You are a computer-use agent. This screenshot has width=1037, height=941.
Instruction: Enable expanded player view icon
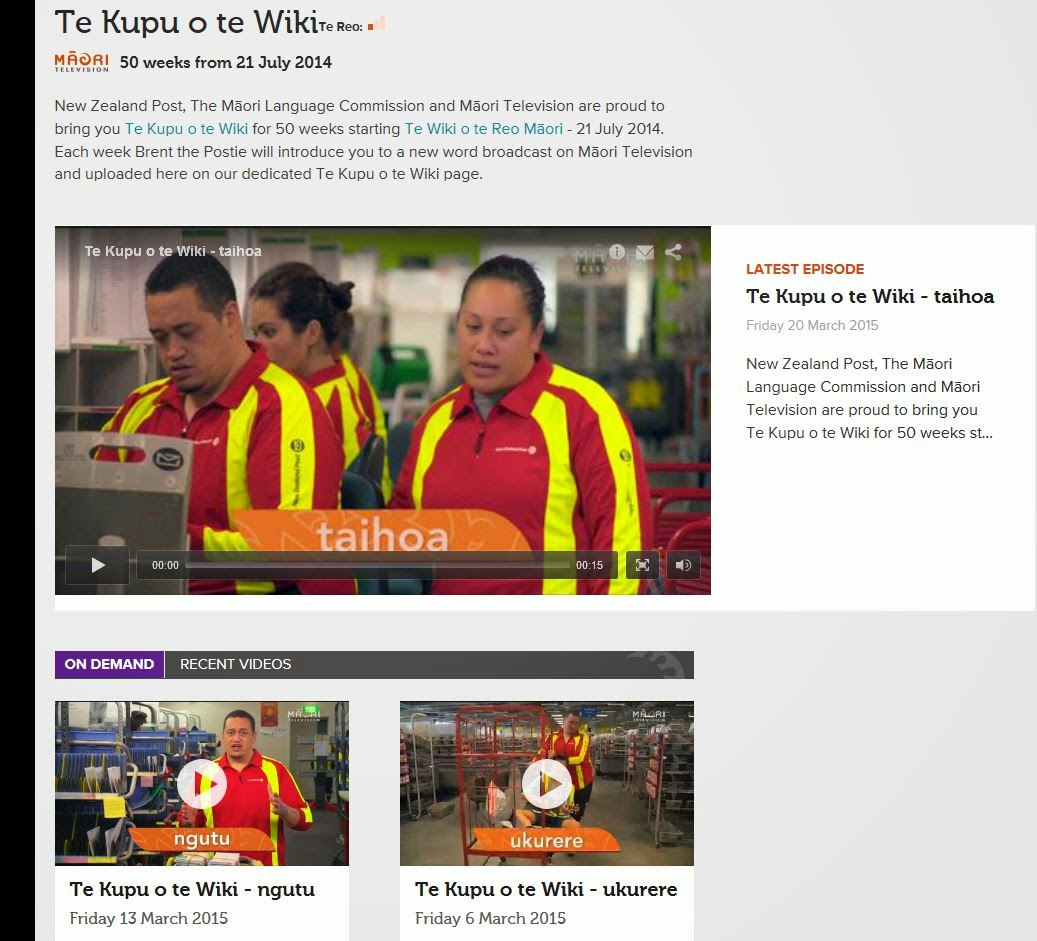[x=642, y=565]
